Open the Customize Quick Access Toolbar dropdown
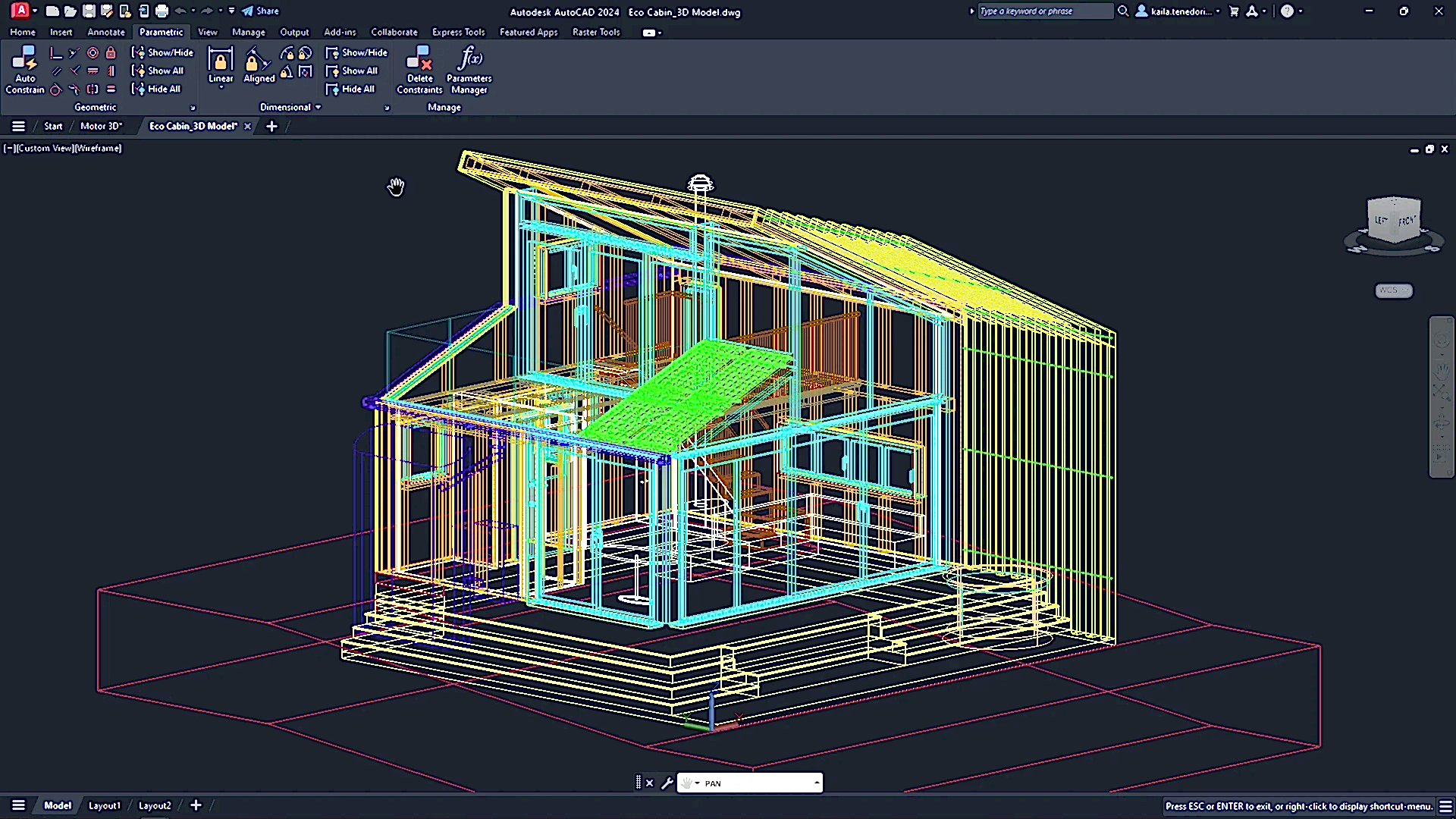 pos(231,11)
